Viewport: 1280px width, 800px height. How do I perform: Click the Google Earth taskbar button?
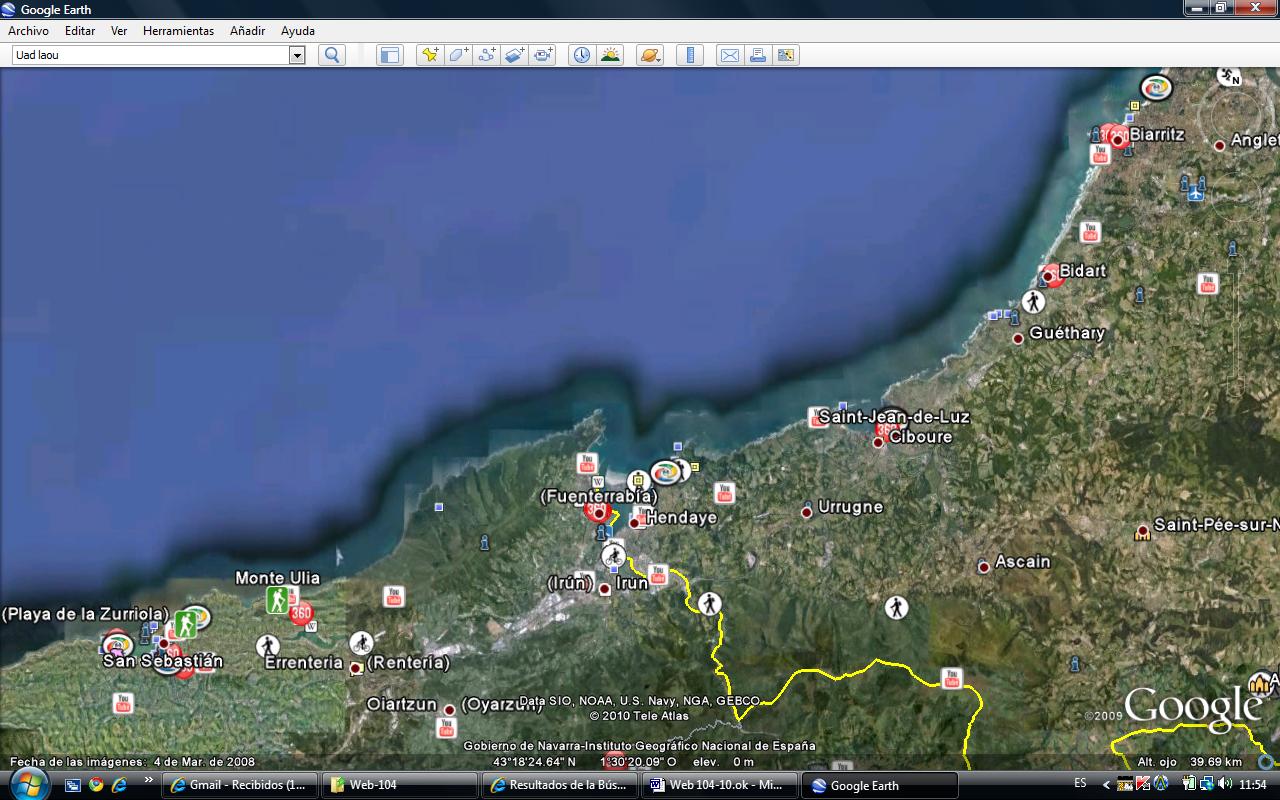(x=880, y=785)
